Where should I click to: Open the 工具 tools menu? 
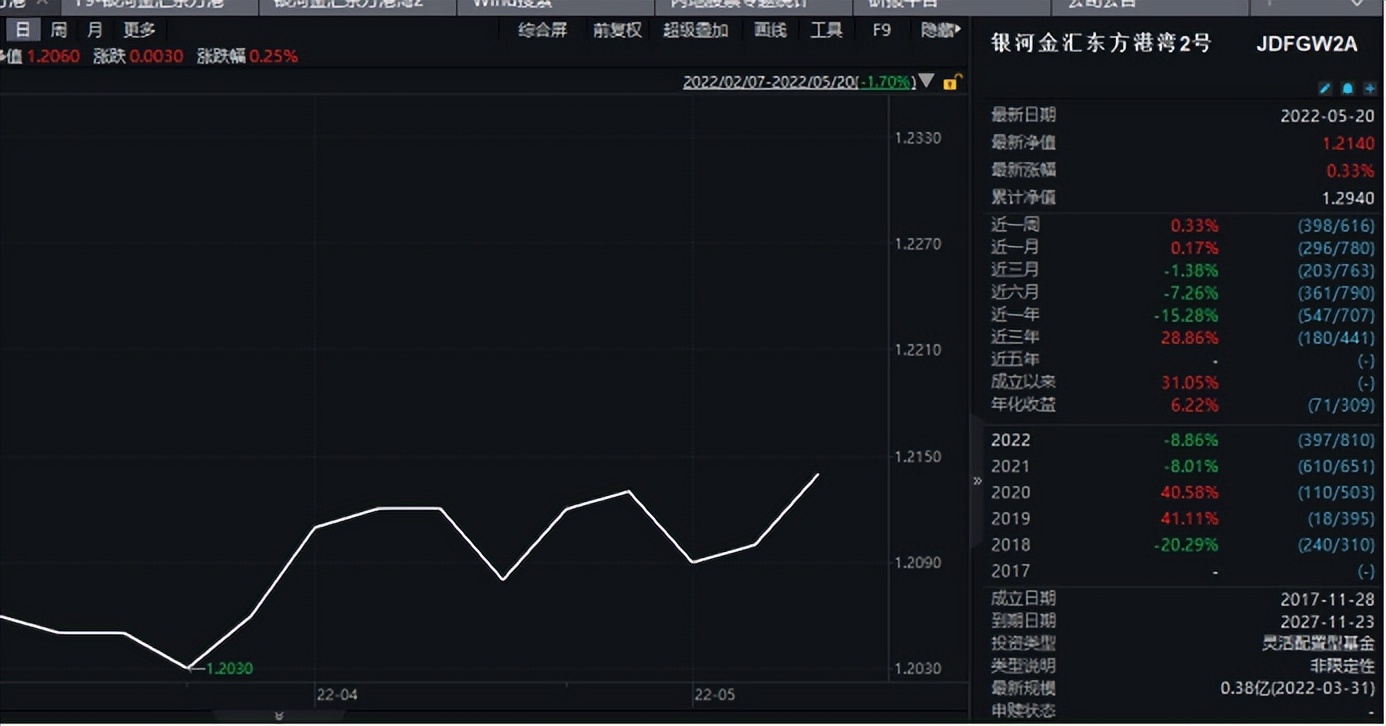tap(826, 30)
